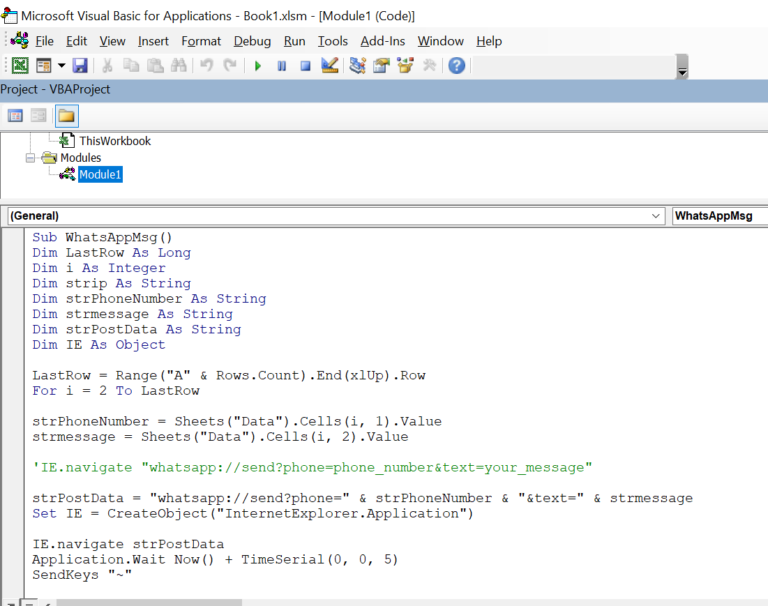768x606 pixels.
Task: Open the Project Explorer icon
Action: tap(358, 66)
